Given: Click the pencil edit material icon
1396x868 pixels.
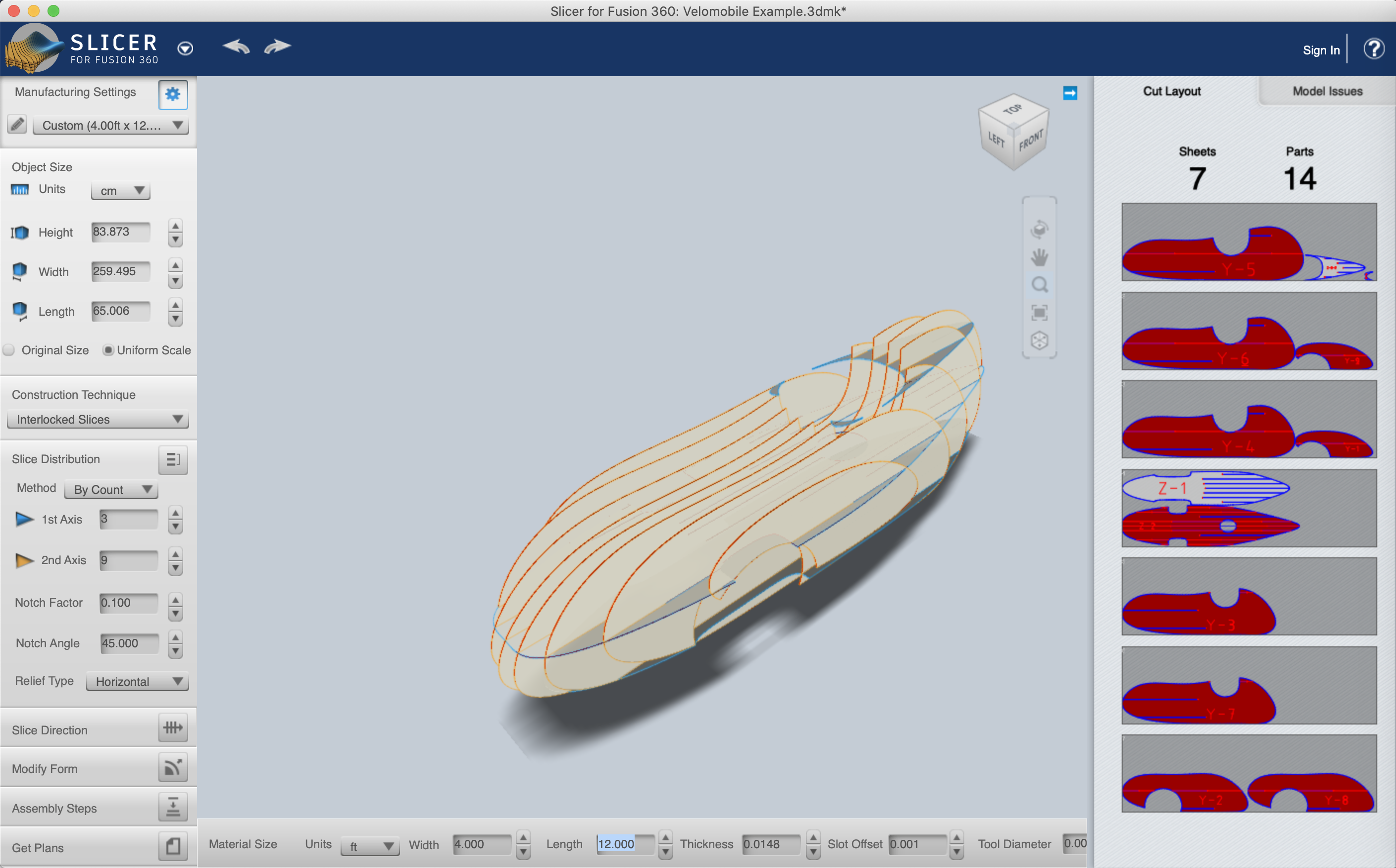Looking at the screenshot, I should tap(17, 124).
